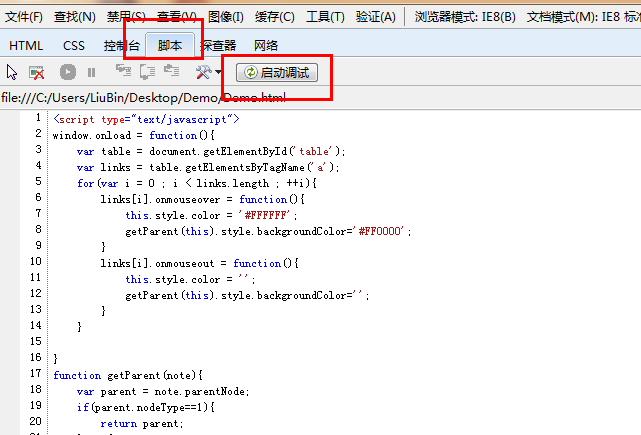Switch to the HTML tab

tap(26, 45)
